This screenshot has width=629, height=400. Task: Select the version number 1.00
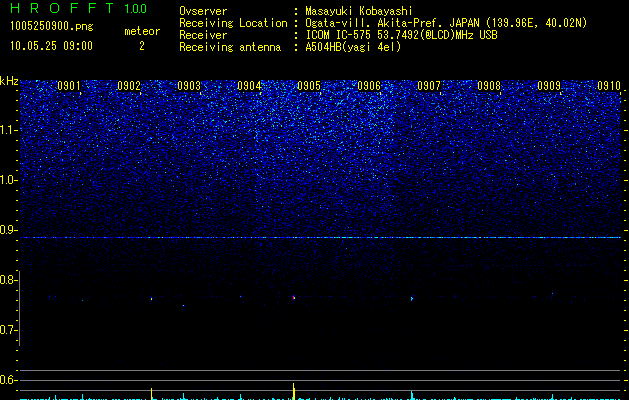click(x=136, y=9)
